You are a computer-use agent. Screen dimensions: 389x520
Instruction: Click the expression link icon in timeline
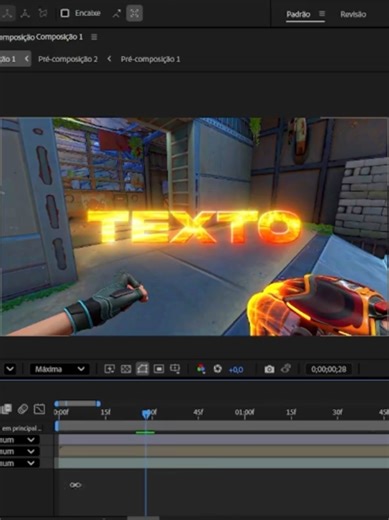pyautogui.click(x=75, y=485)
